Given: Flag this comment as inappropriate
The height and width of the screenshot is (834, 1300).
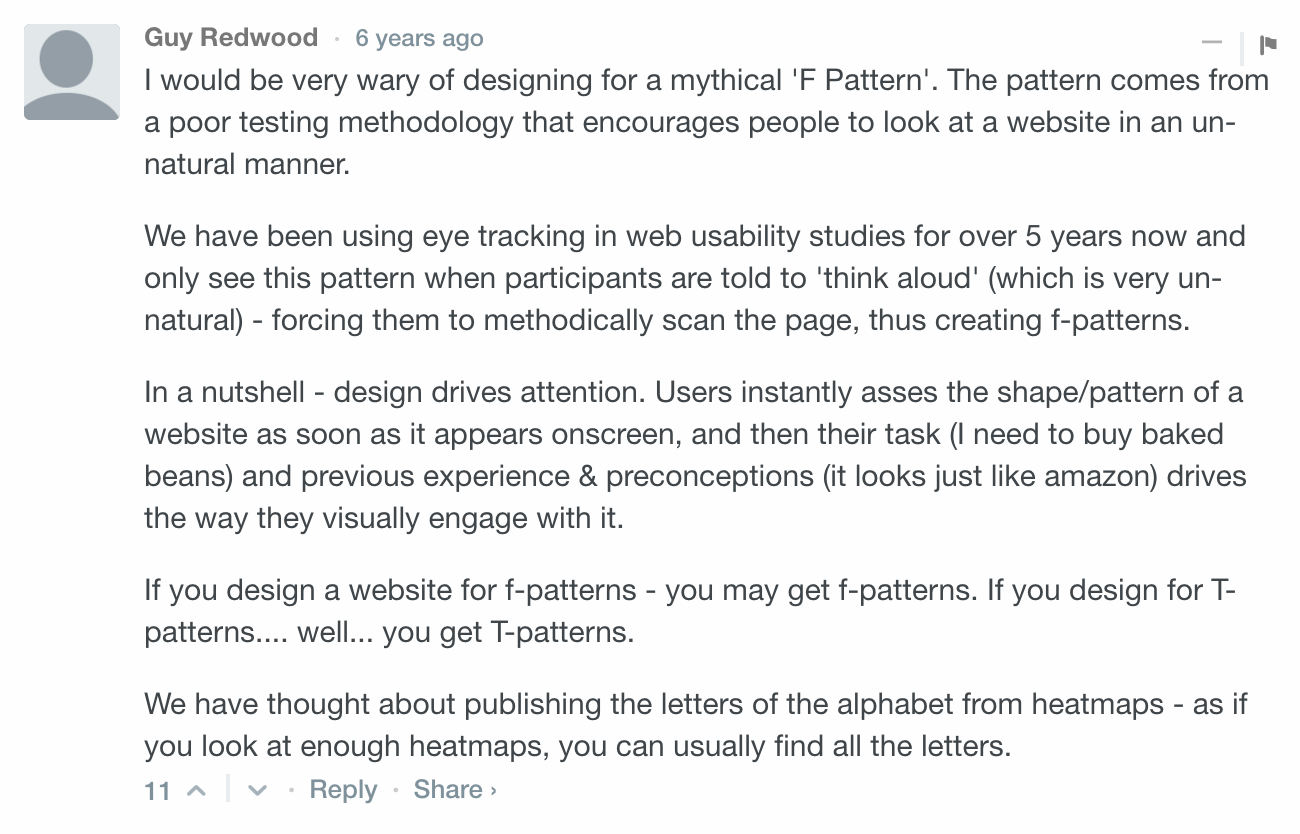Looking at the screenshot, I should click(x=1268, y=44).
